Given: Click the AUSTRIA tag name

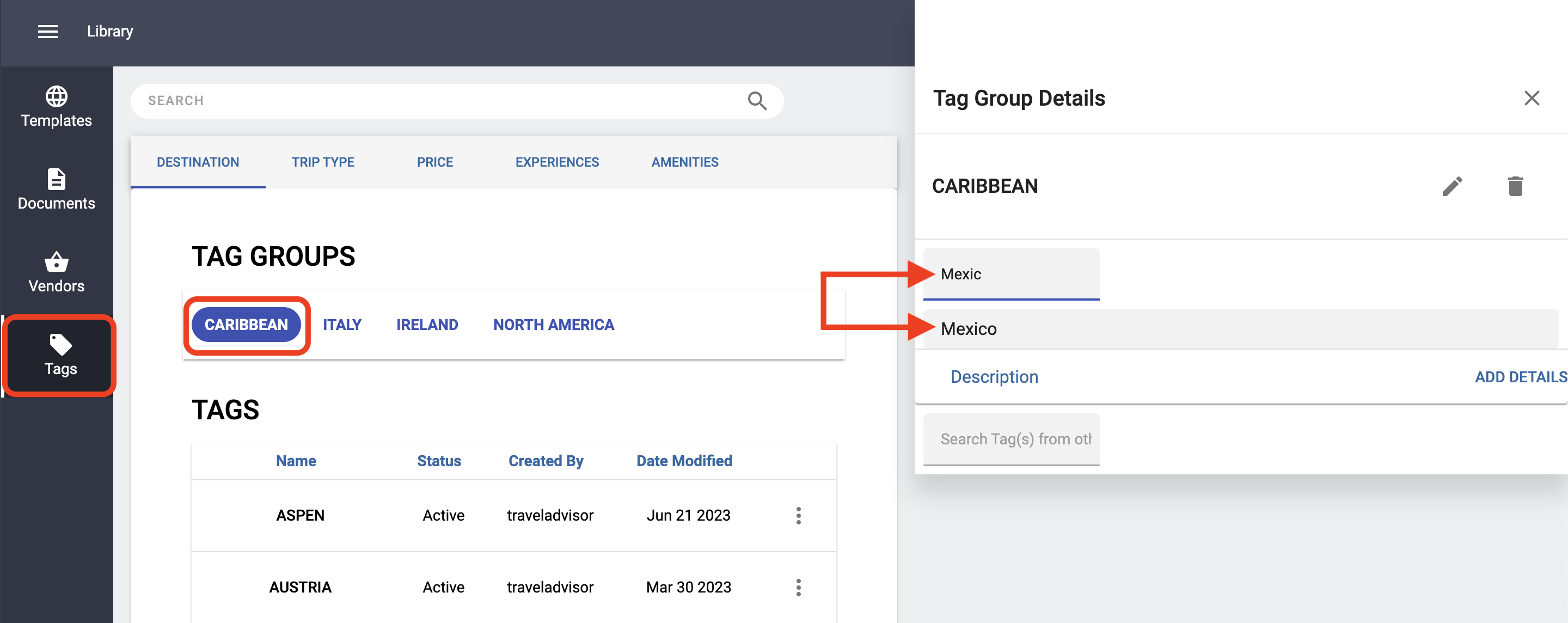Looking at the screenshot, I should tap(300, 587).
